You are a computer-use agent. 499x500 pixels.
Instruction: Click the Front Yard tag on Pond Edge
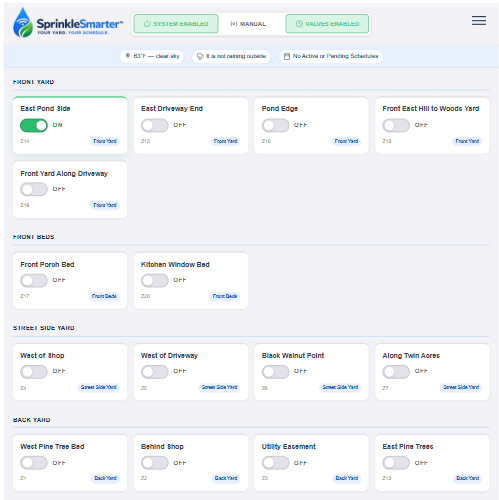[x=346, y=141]
